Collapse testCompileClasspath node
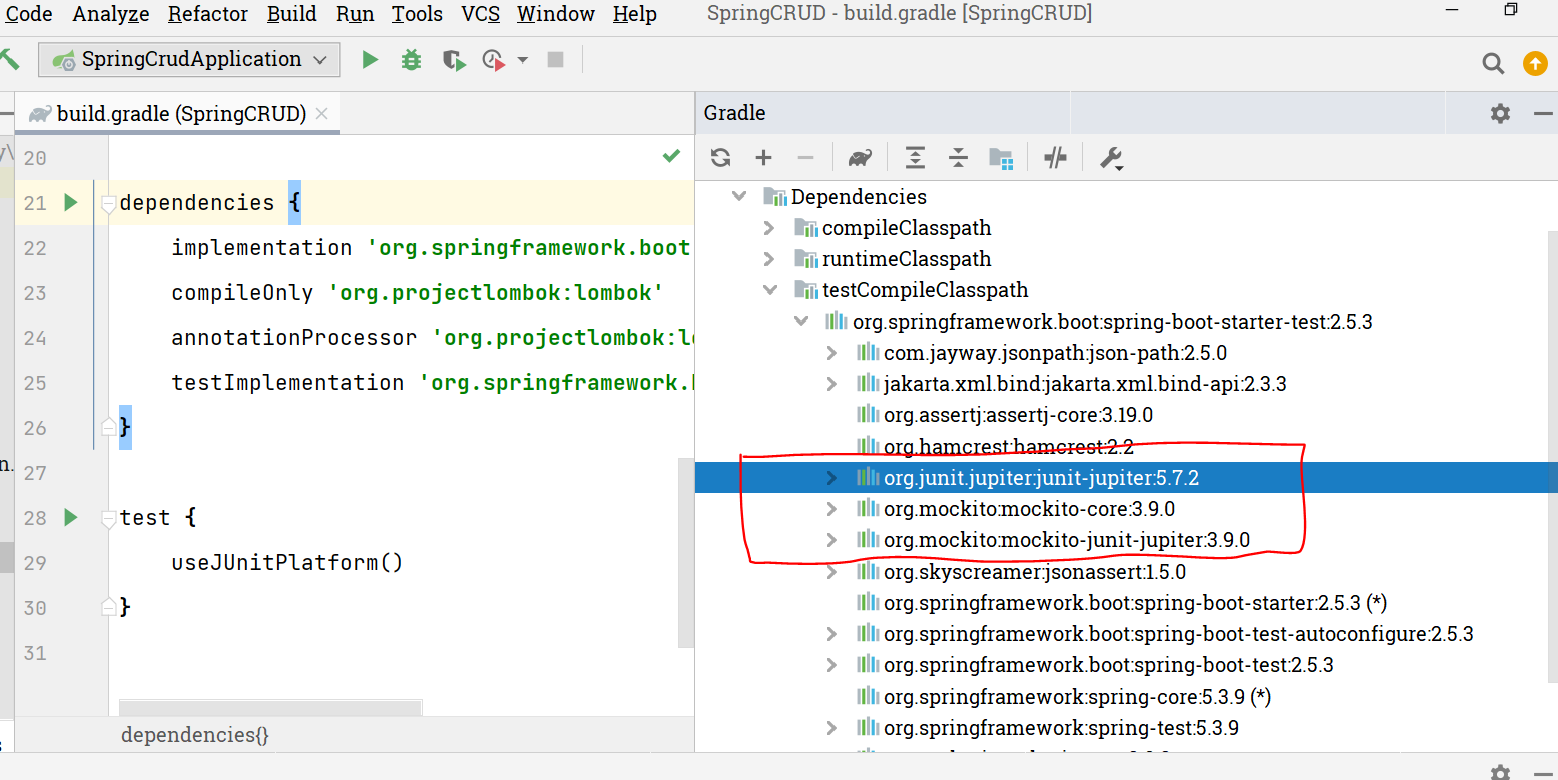The image size is (1558, 780). 770,290
